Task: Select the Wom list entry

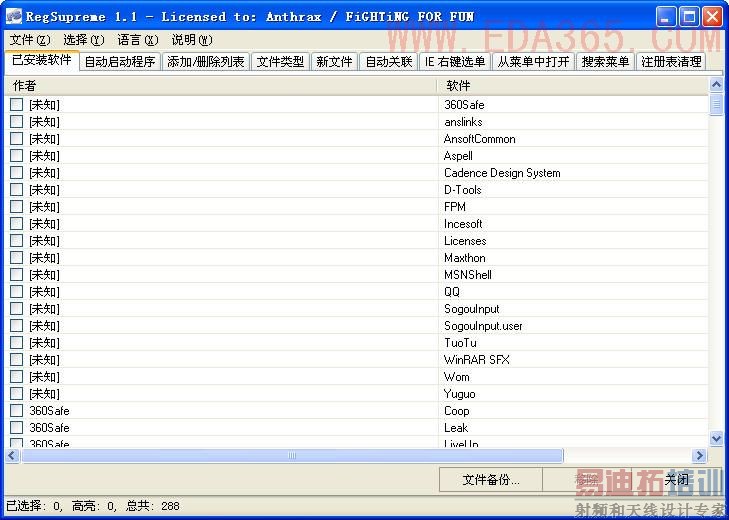Action: pos(457,377)
